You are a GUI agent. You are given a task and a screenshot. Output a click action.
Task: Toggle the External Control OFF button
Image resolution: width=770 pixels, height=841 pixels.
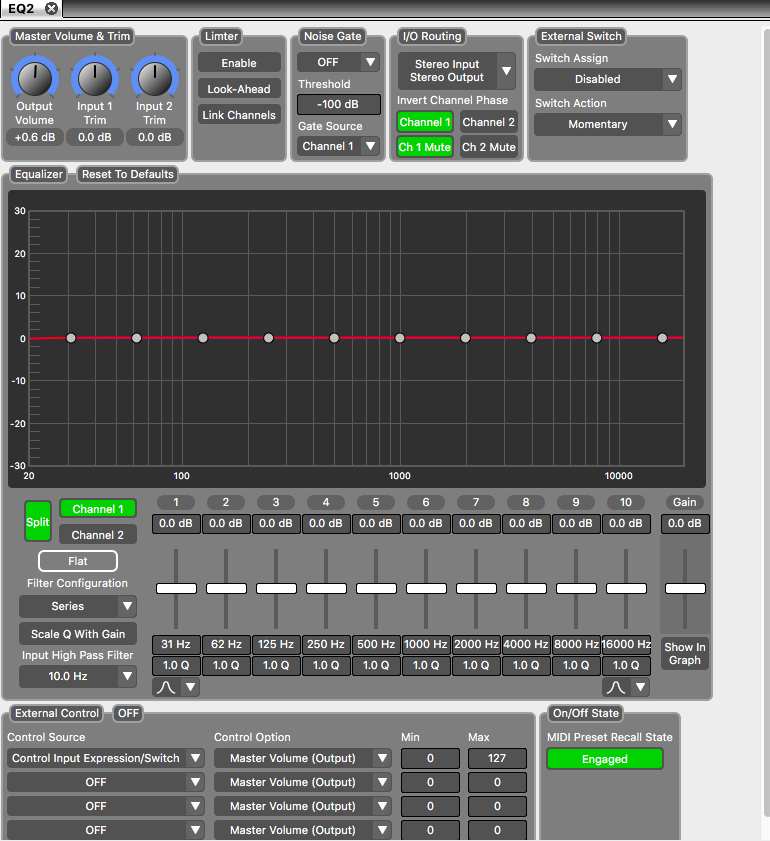[x=128, y=713]
